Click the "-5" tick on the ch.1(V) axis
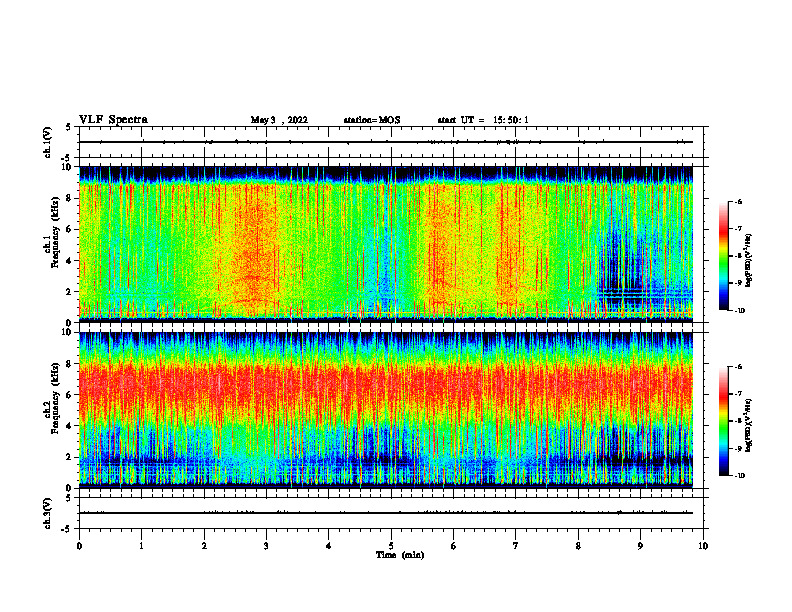This screenshot has width=792, height=612. point(67,158)
